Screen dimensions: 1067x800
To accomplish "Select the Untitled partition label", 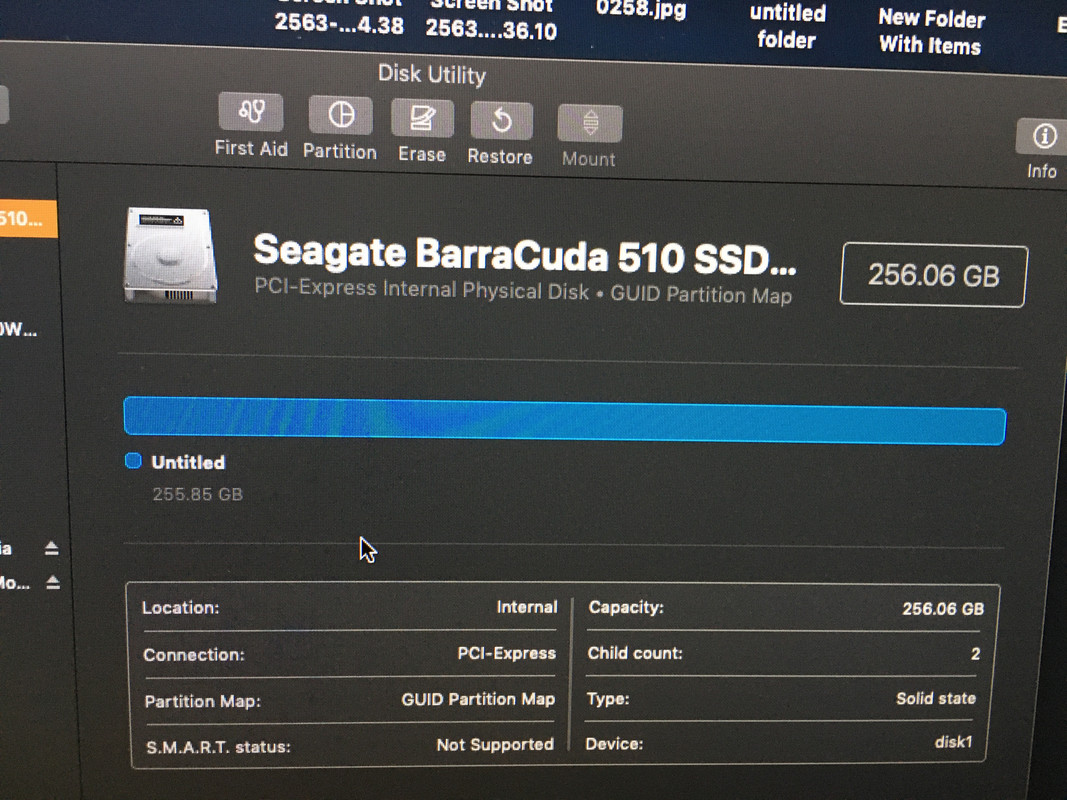I will [188, 462].
